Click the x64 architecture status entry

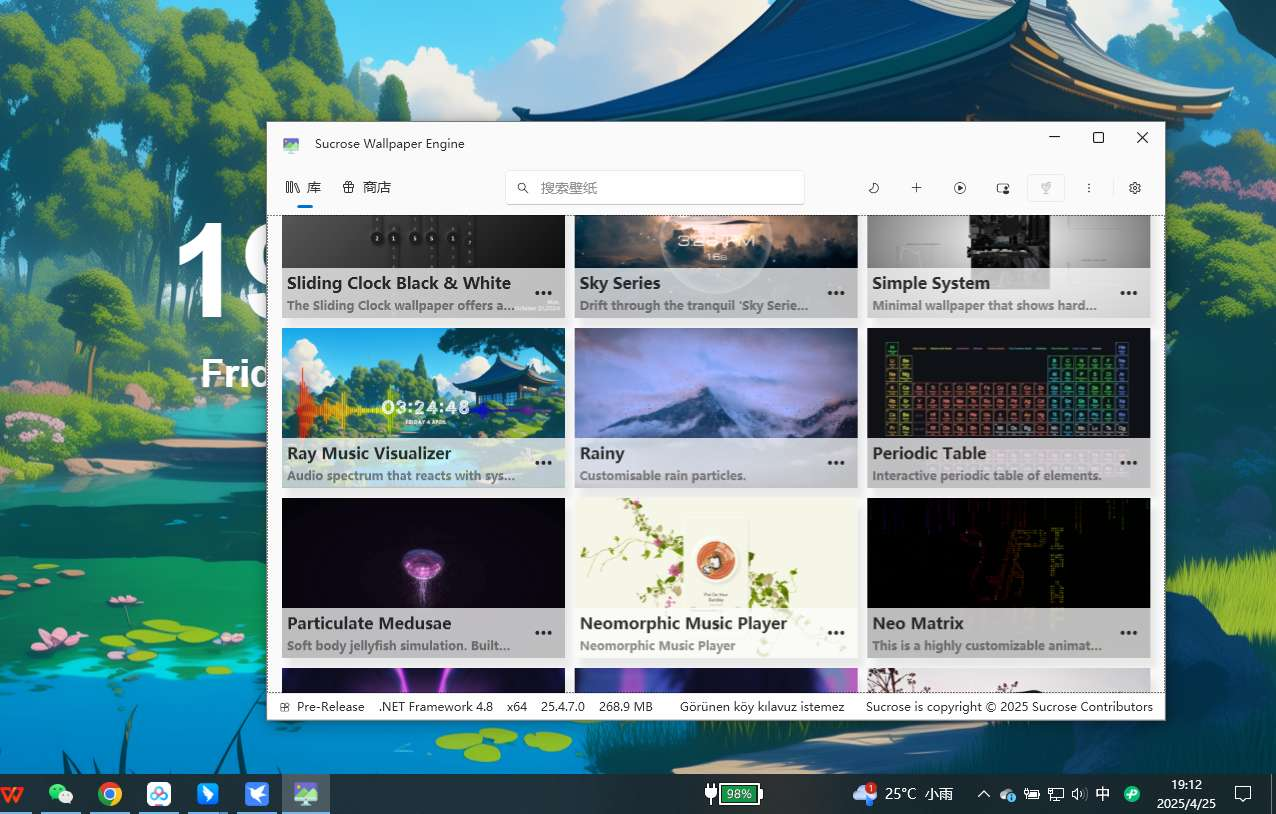tap(517, 706)
